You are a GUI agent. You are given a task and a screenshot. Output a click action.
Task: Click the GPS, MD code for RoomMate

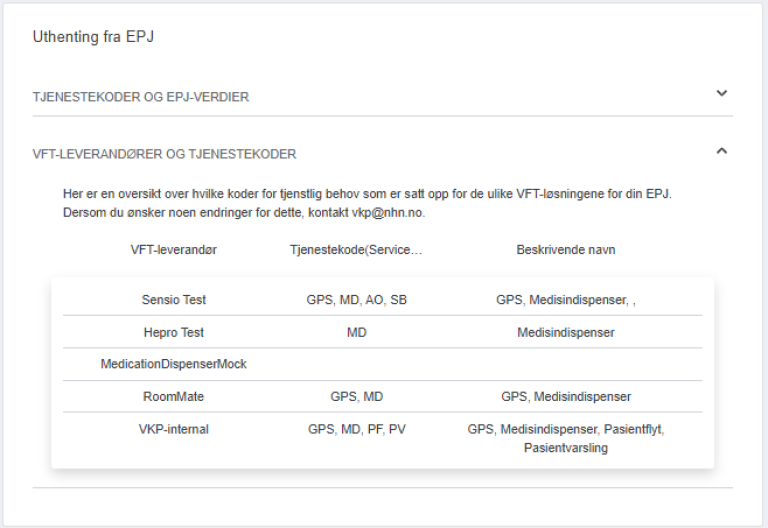356,397
